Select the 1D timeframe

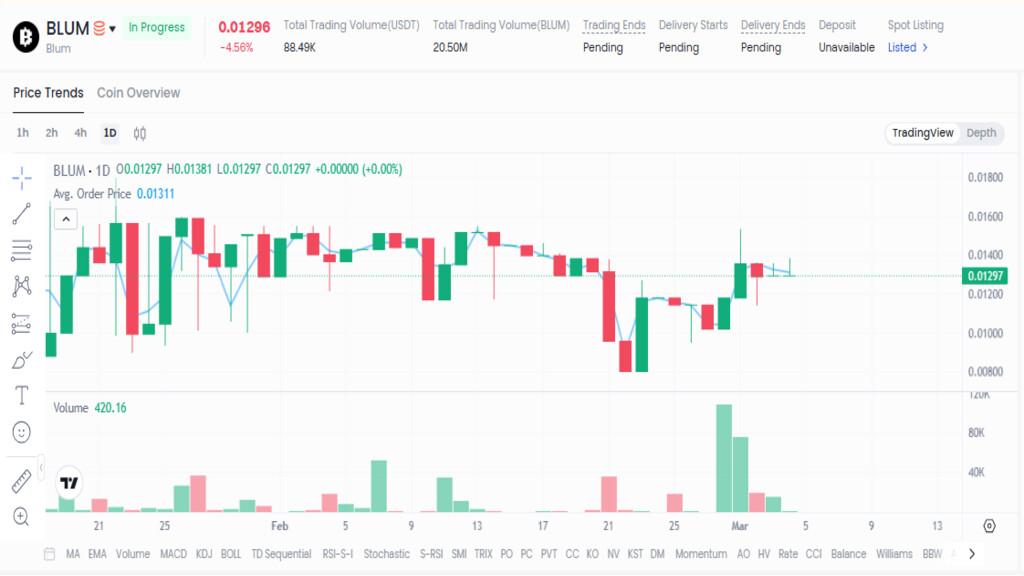(x=110, y=133)
